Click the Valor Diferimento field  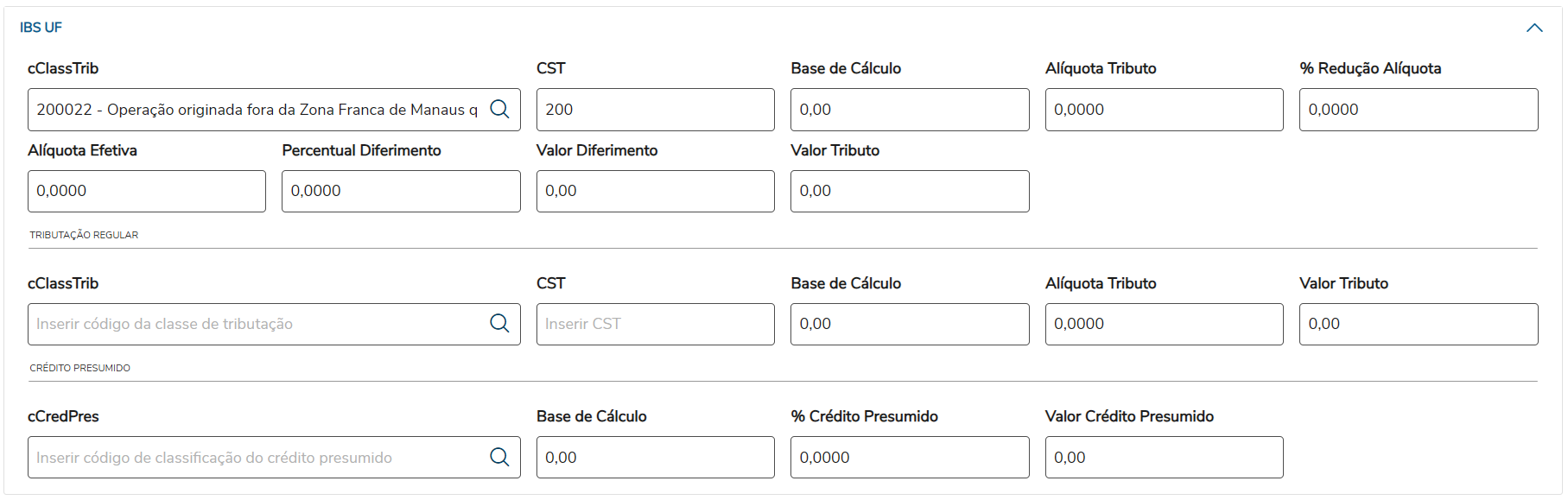(655, 191)
